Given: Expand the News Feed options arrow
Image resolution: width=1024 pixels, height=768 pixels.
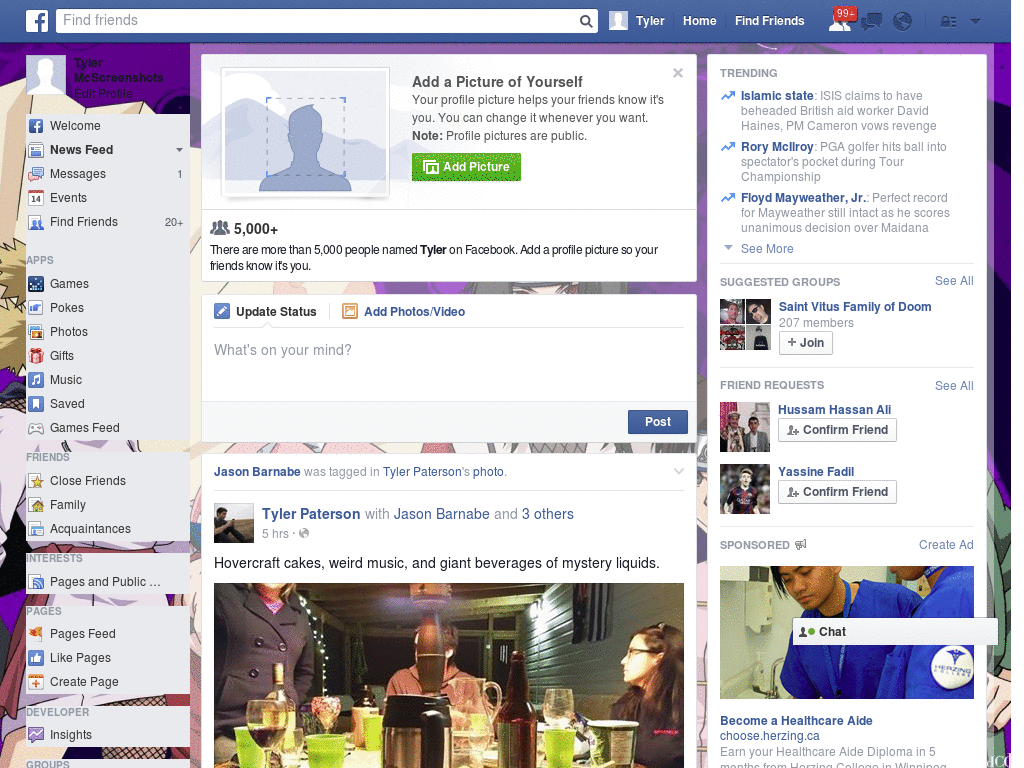Looking at the screenshot, I should point(179,150).
